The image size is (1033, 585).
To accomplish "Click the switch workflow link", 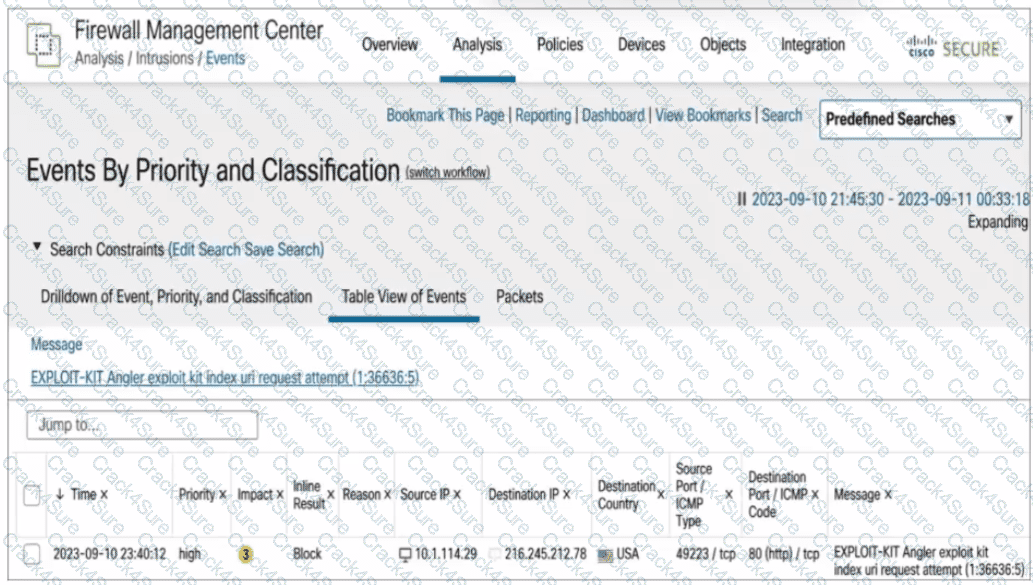I will click(x=448, y=173).
